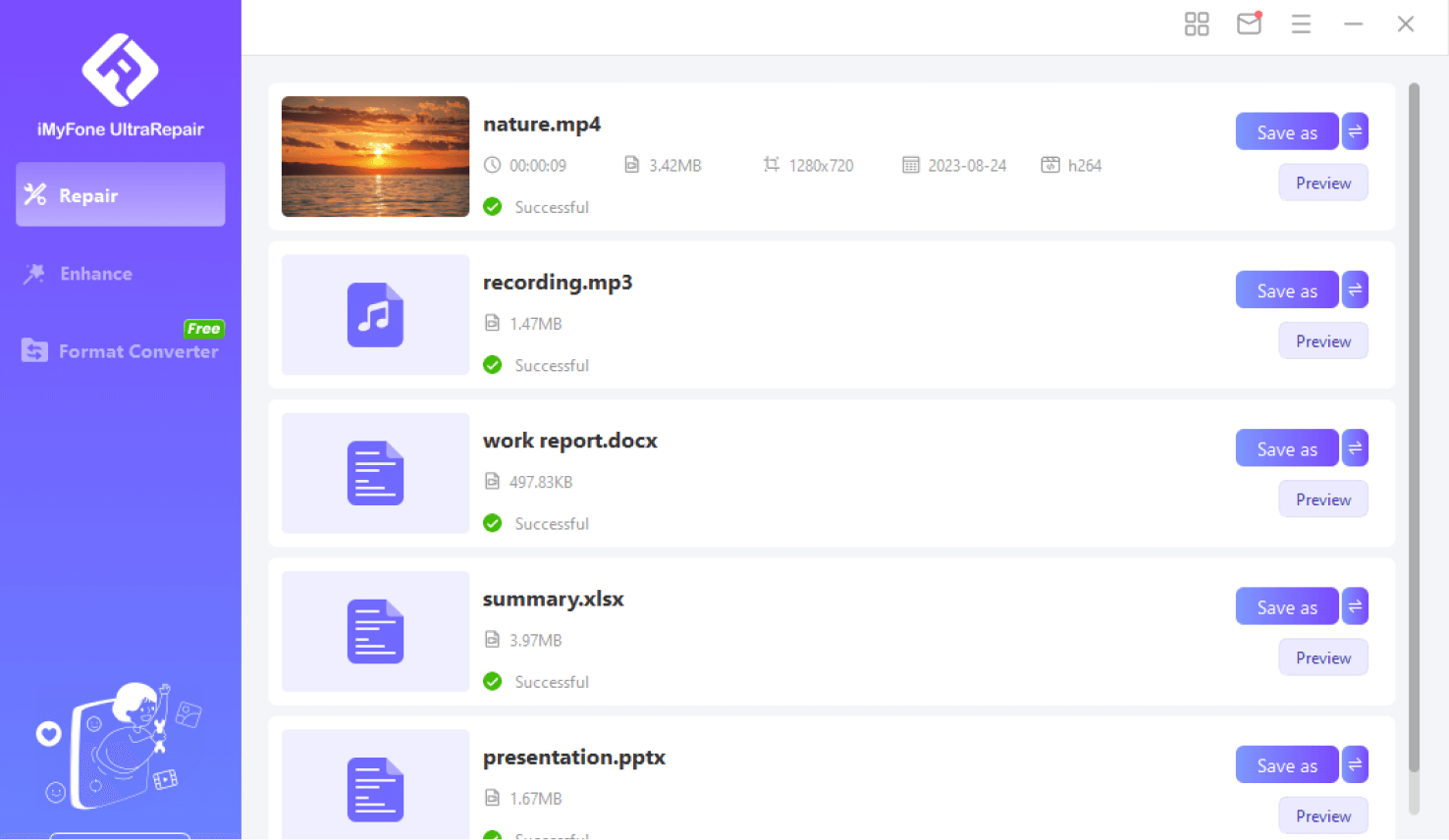The image size is (1449, 840).
Task: Select the Repair wrench icon in sidebar
Action: [x=33, y=194]
